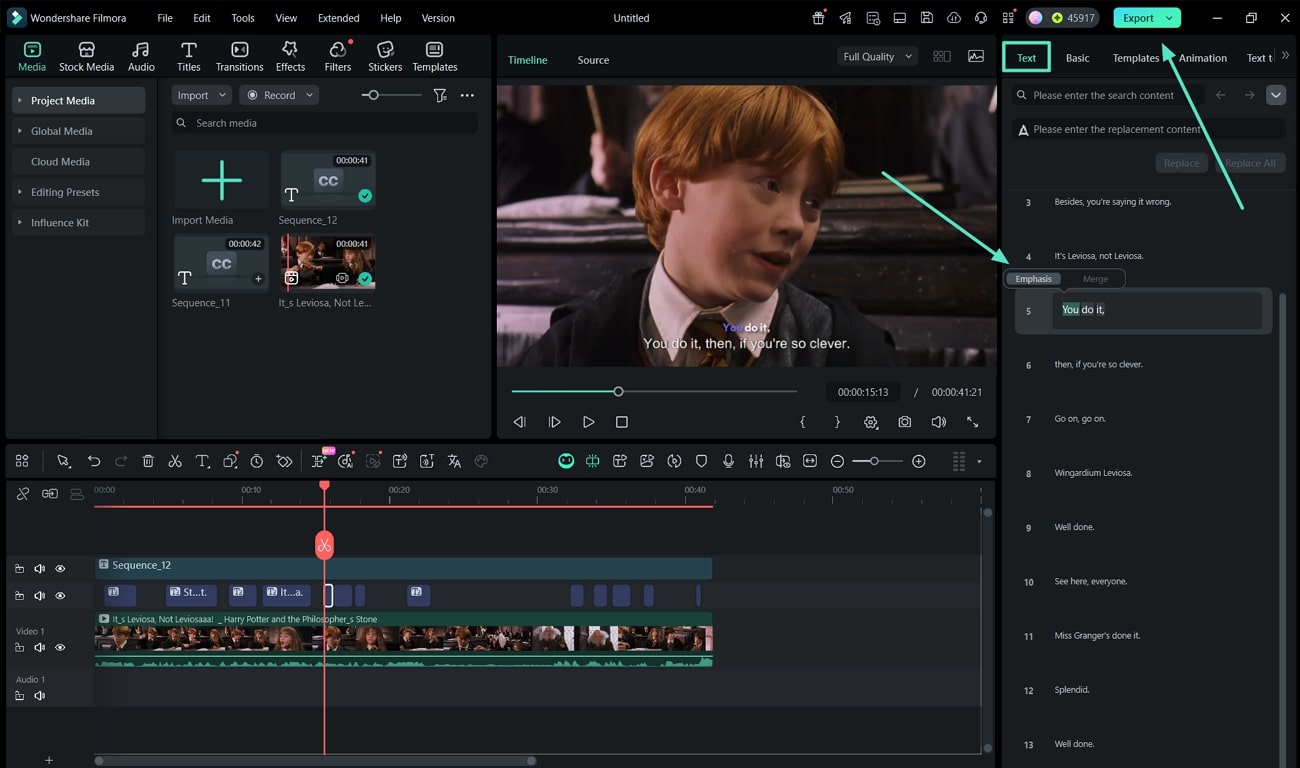Open the Tools menu
Viewport: 1300px width, 768px height.
pos(243,18)
